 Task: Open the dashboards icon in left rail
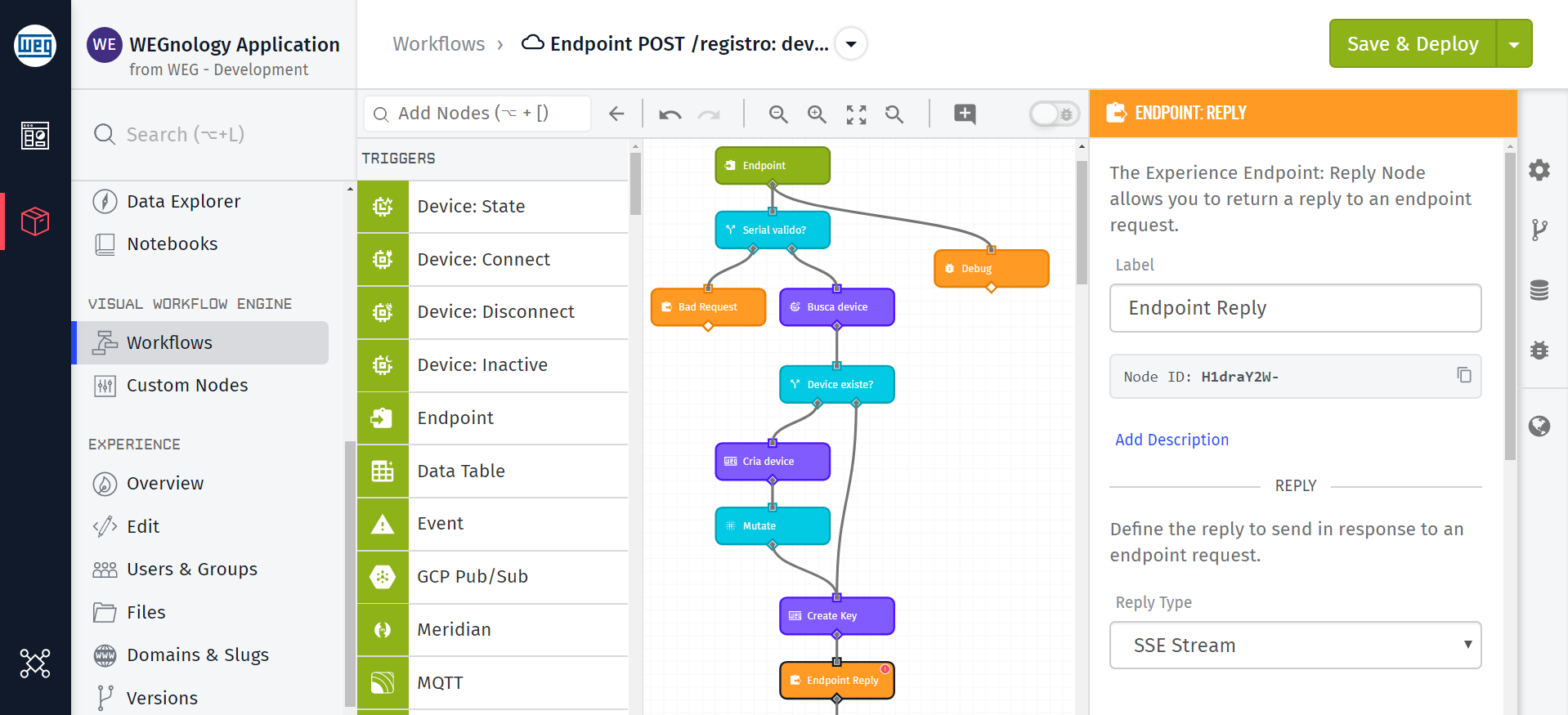(35, 136)
